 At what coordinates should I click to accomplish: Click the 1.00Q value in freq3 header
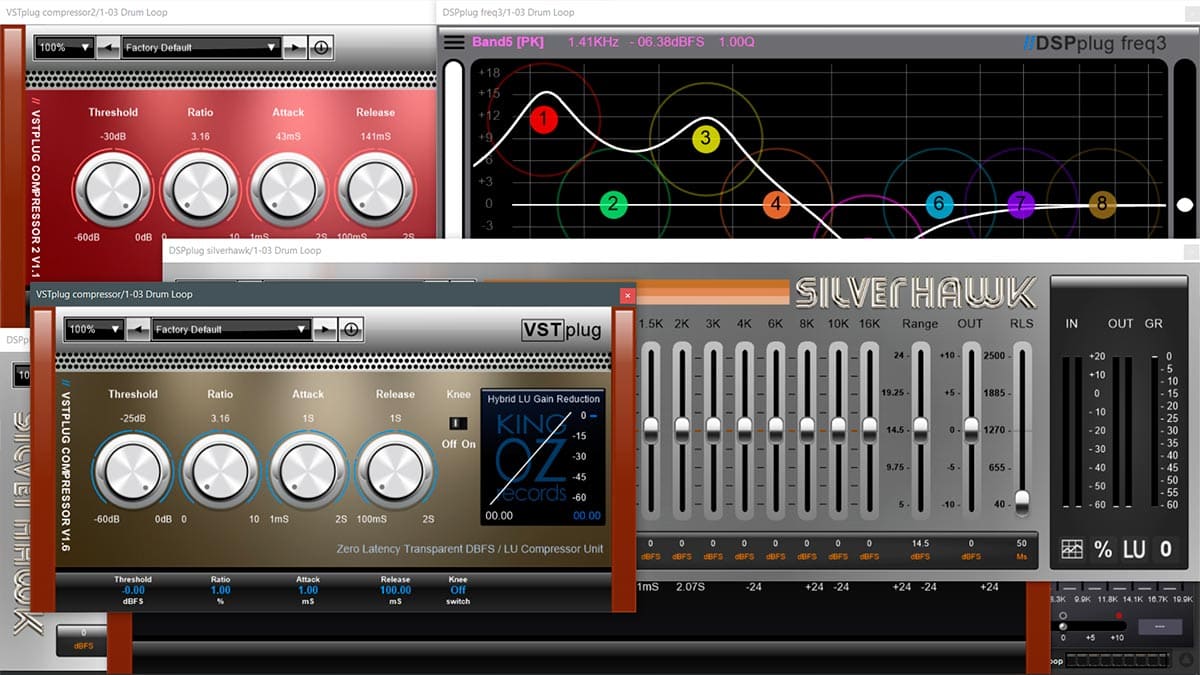[x=736, y=42]
